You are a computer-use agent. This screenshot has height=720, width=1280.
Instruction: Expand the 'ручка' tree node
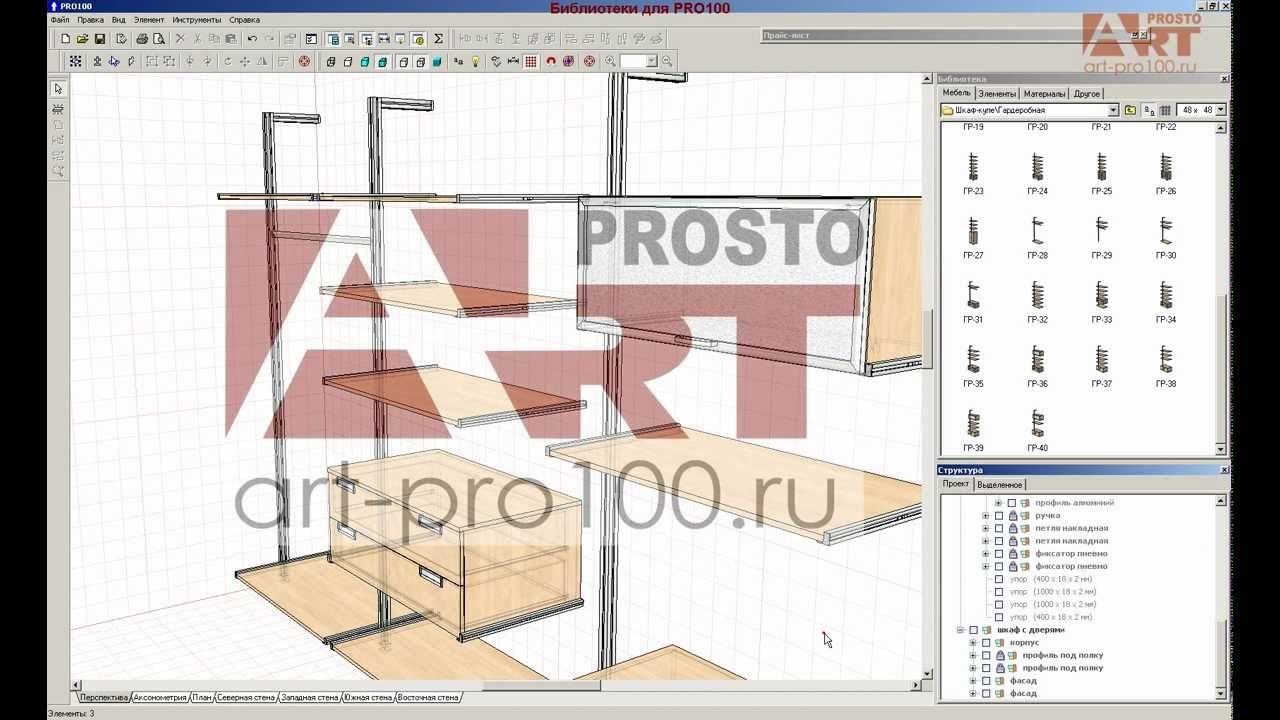[985, 515]
